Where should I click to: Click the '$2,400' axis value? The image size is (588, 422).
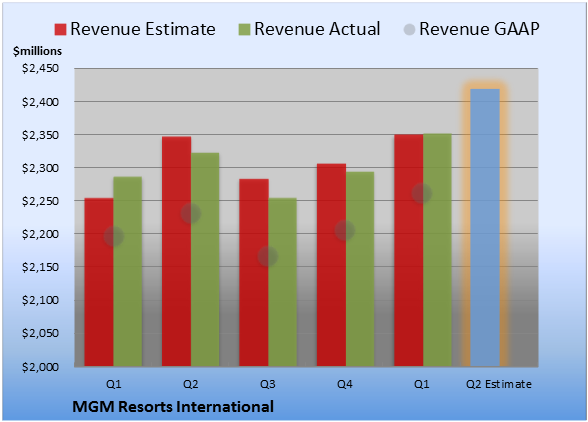[40, 102]
